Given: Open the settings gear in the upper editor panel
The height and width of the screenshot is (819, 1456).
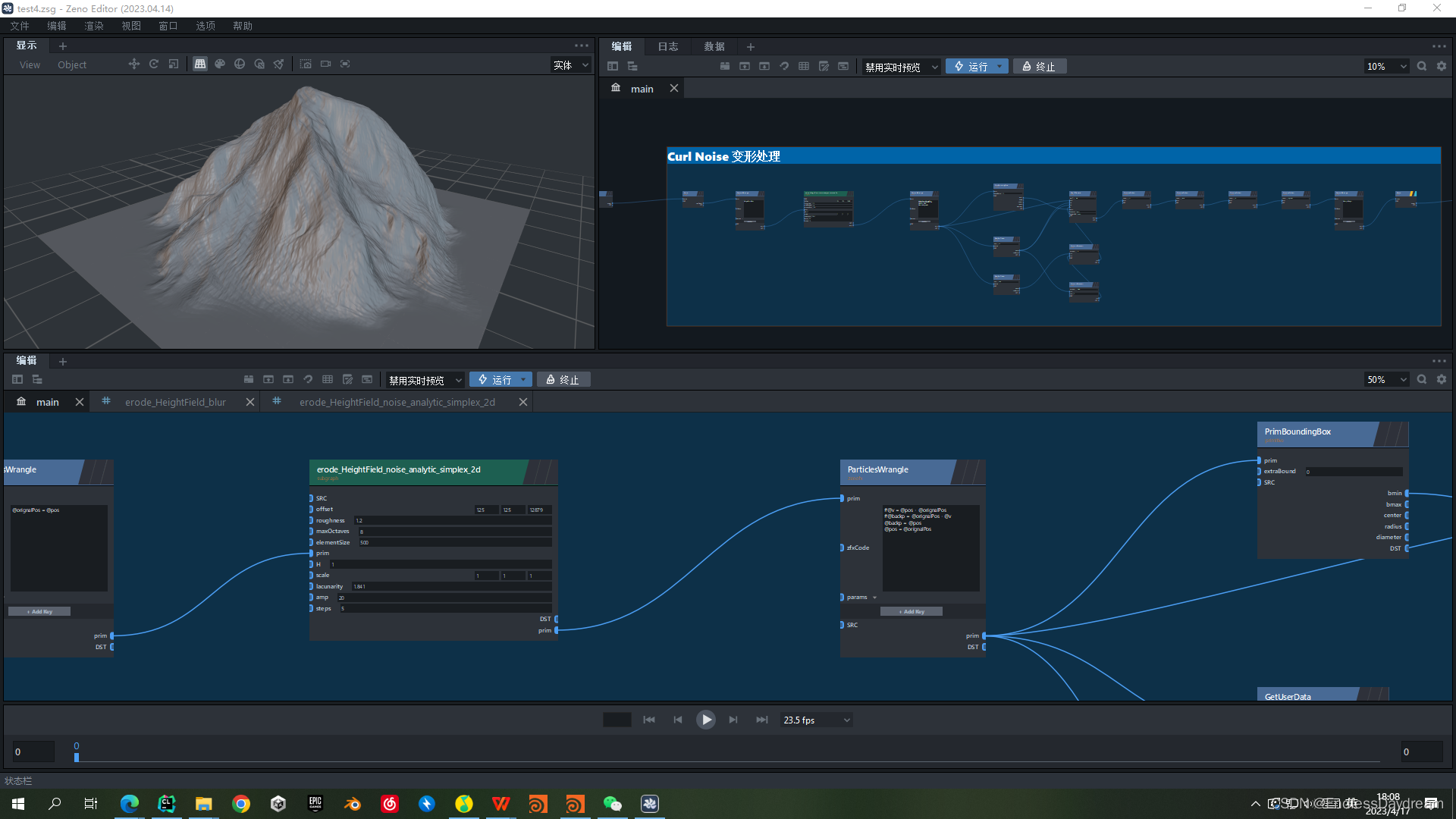Looking at the screenshot, I should click(x=1442, y=67).
